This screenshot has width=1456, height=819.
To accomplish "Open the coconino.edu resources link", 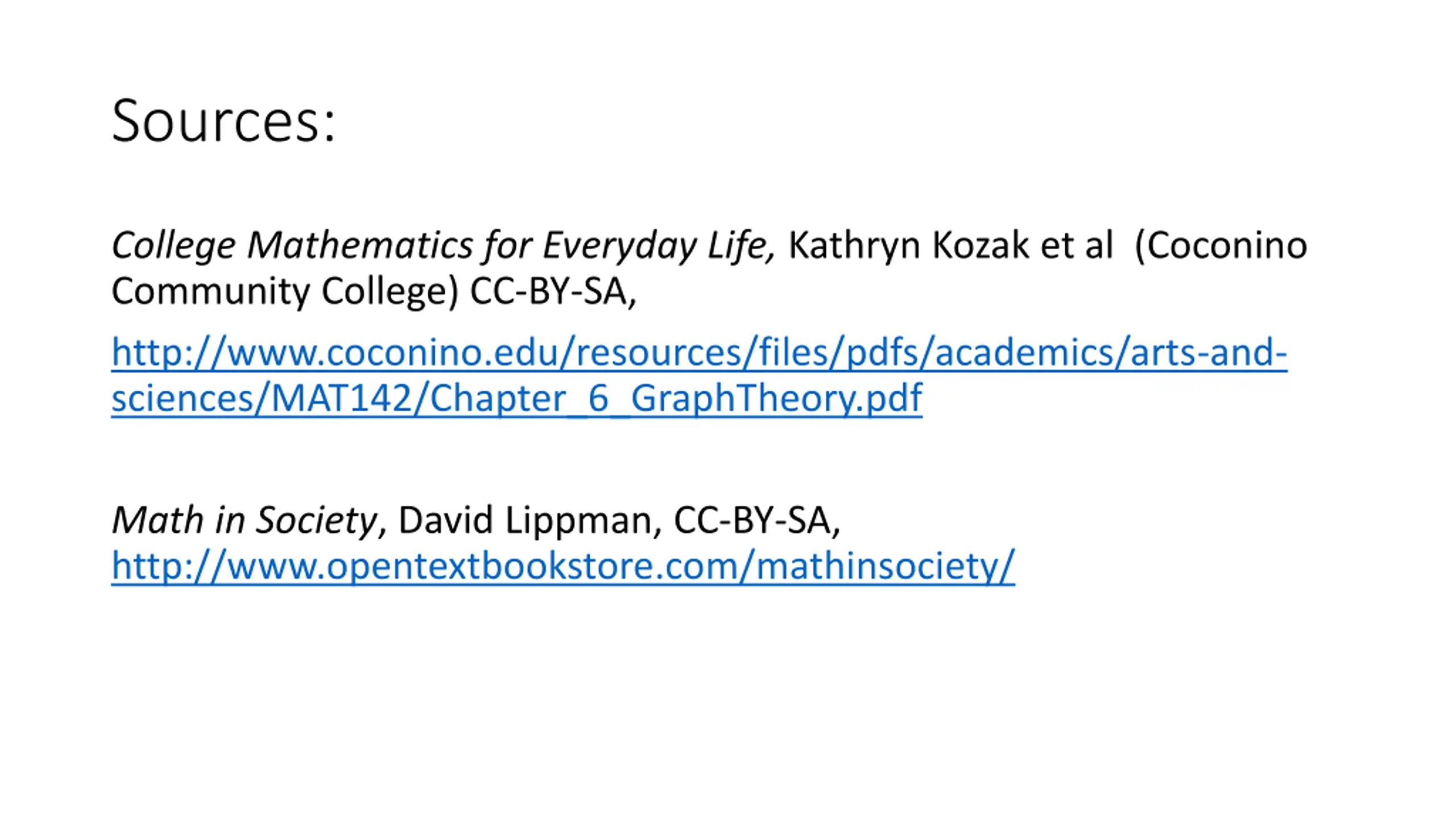I will (699, 375).
